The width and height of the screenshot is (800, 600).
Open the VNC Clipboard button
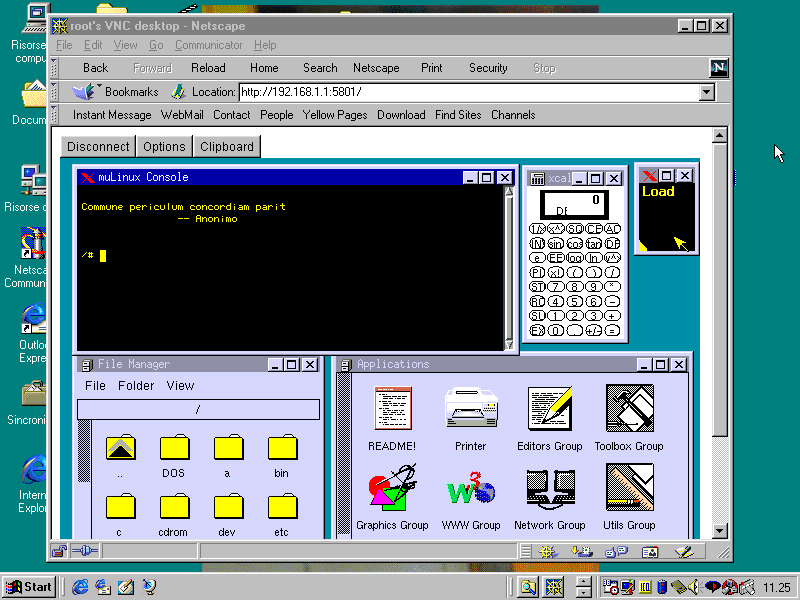227,146
